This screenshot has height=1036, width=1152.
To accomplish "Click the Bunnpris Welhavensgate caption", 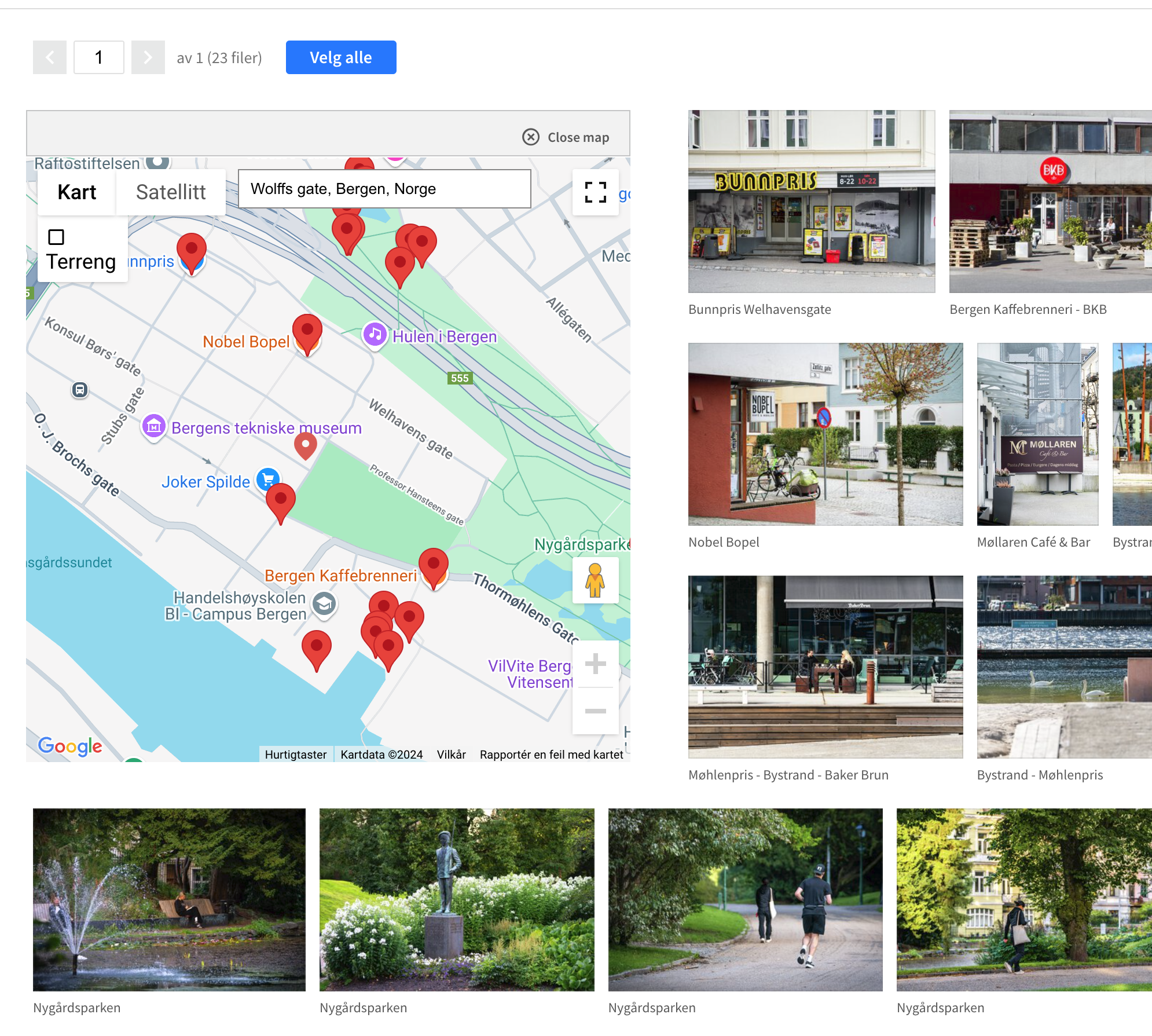I will pos(760,309).
